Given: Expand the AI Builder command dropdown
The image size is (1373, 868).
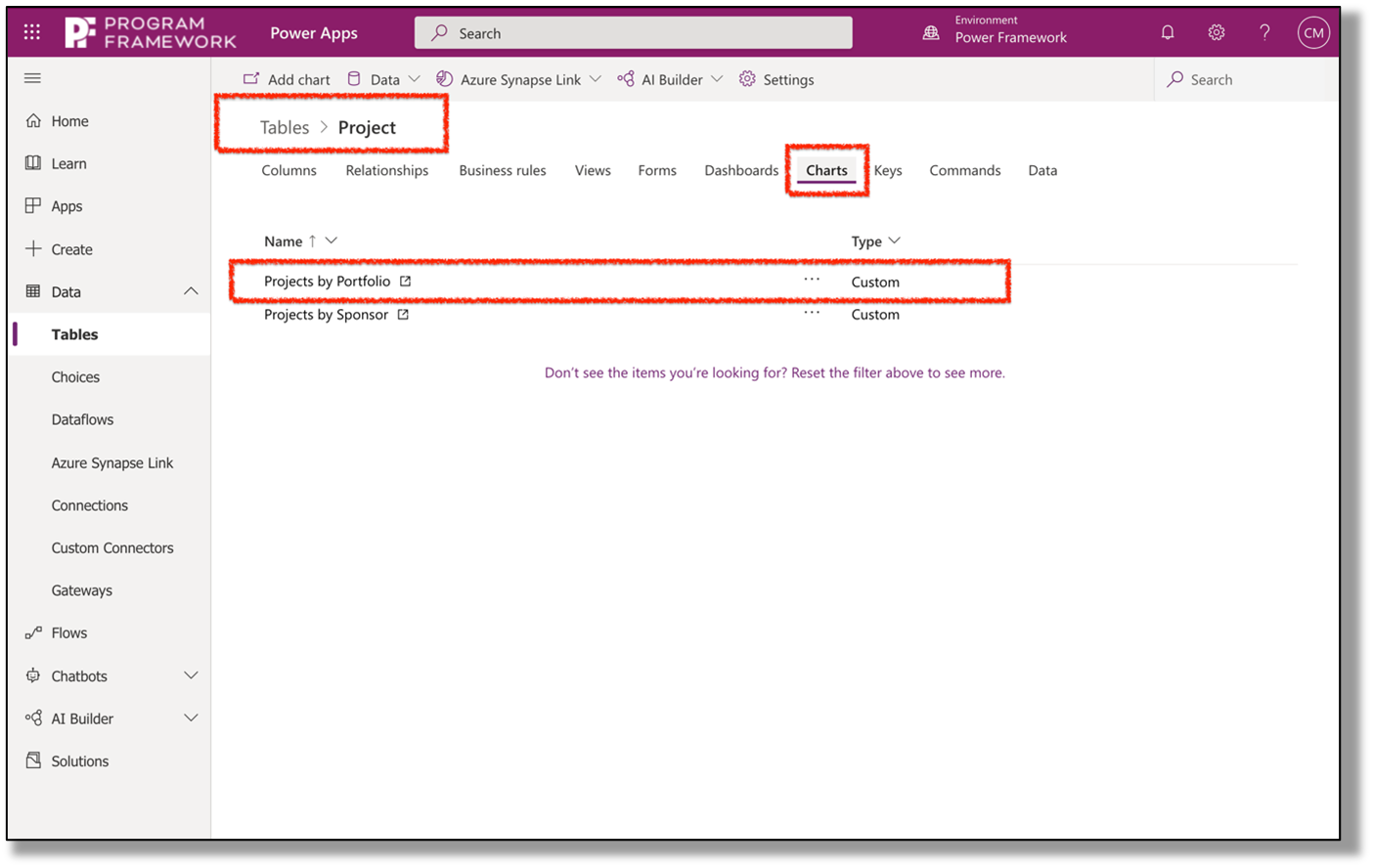Looking at the screenshot, I should 717,79.
